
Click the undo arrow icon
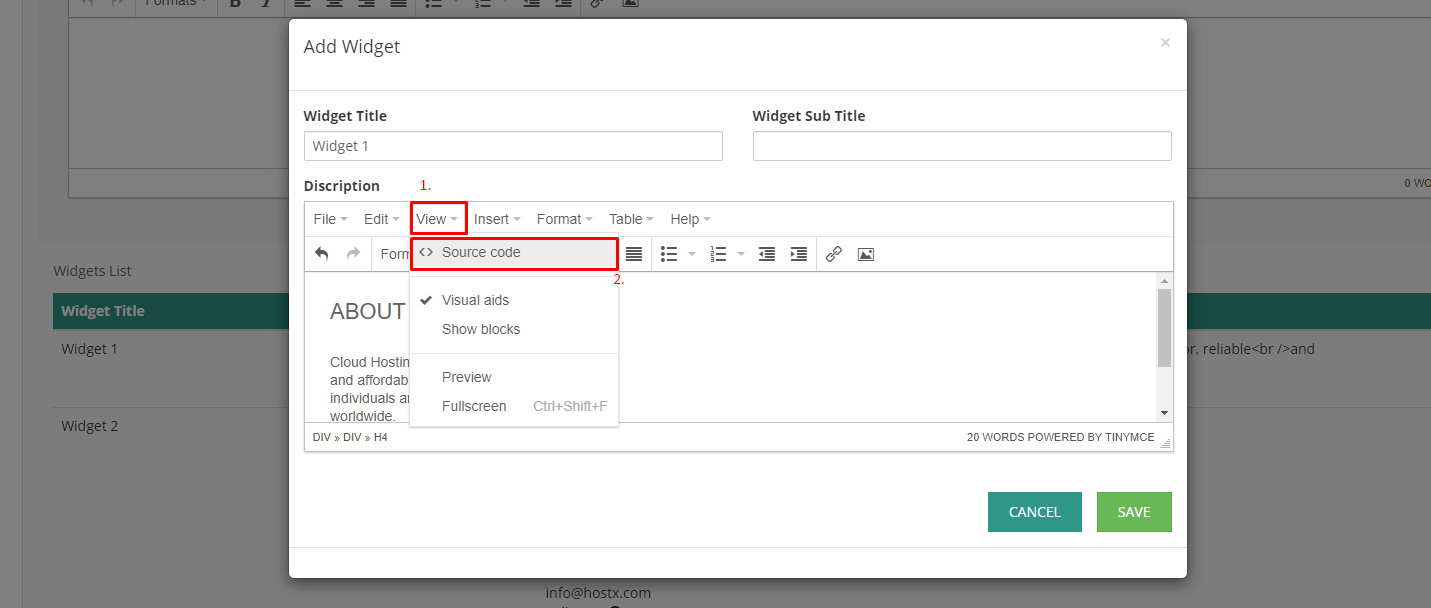click(321, 254)
